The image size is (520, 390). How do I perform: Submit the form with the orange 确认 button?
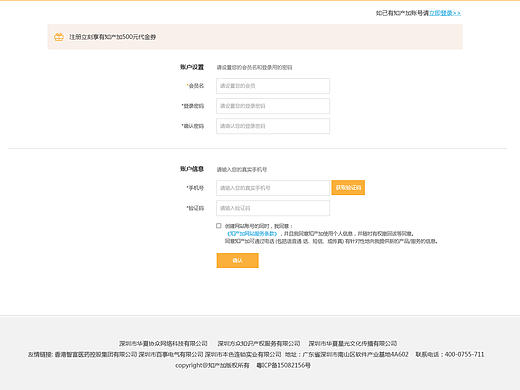click(x=237, y=260)
